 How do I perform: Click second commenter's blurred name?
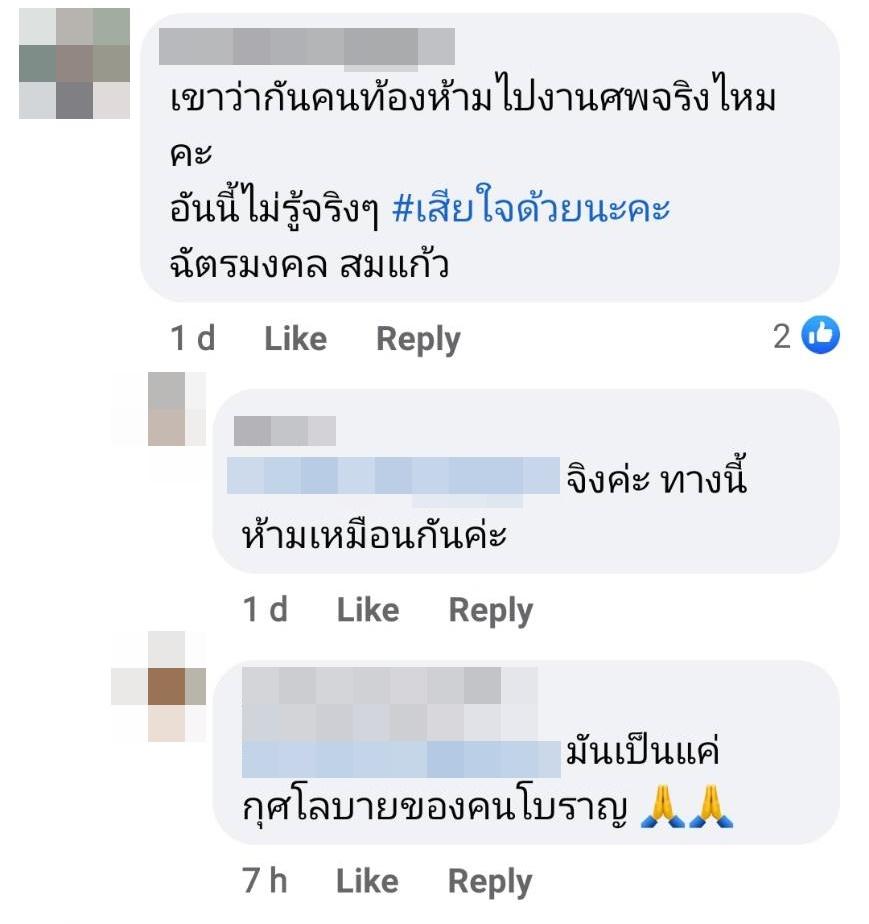(x=285, y=430)
